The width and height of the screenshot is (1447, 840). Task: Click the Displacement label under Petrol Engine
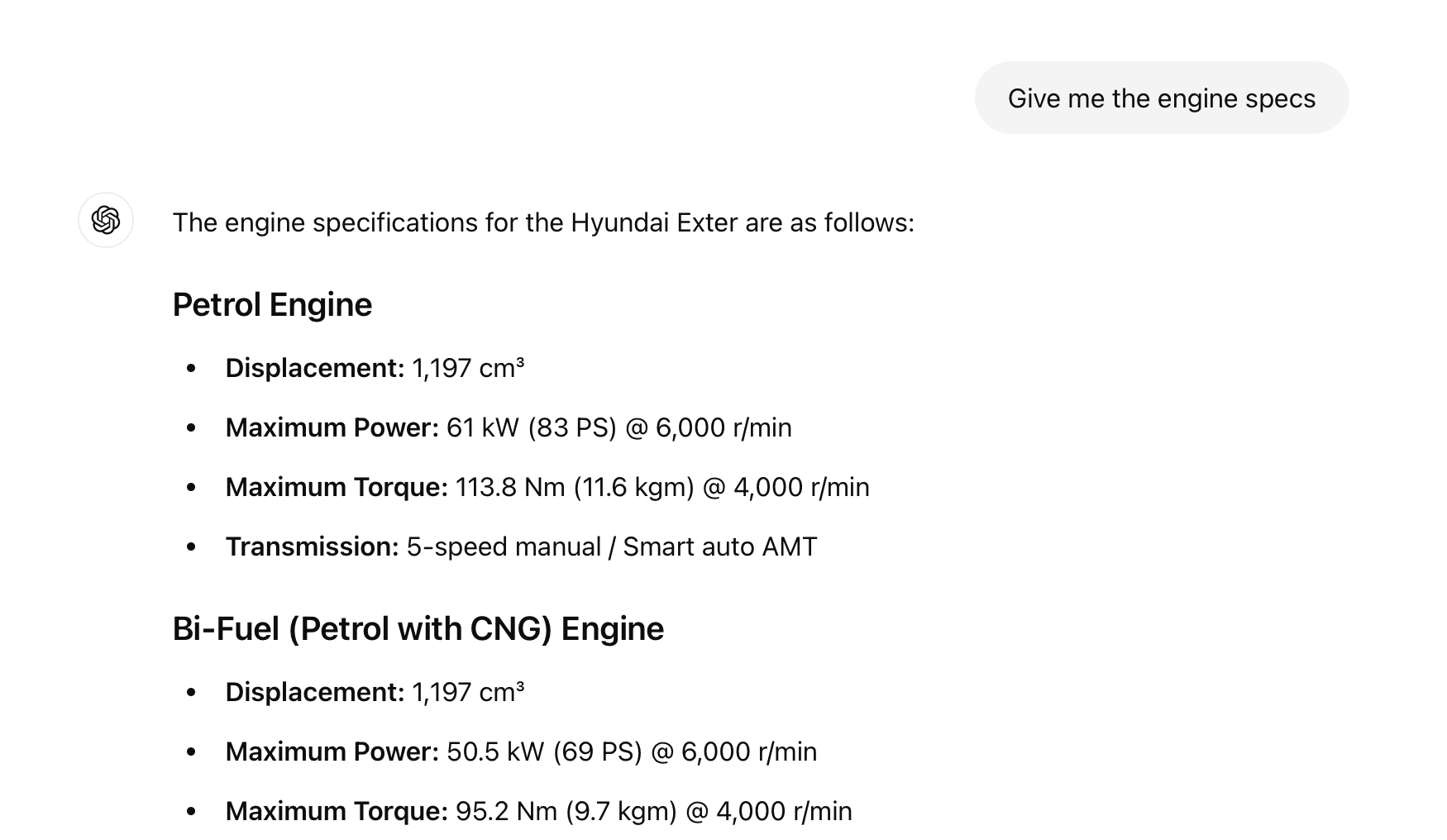point(314,368)
